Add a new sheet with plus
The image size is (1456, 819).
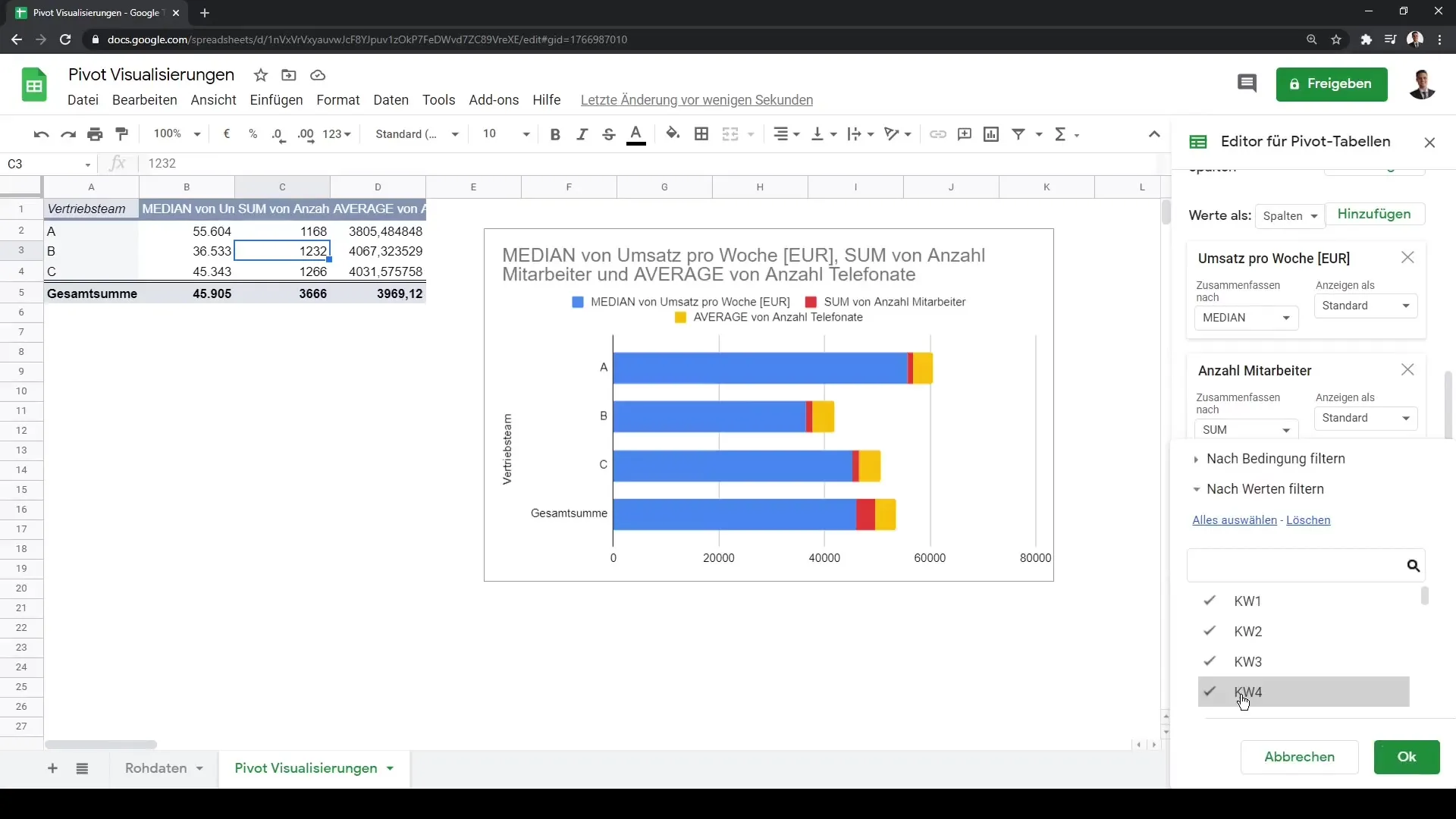coord(52,768)
